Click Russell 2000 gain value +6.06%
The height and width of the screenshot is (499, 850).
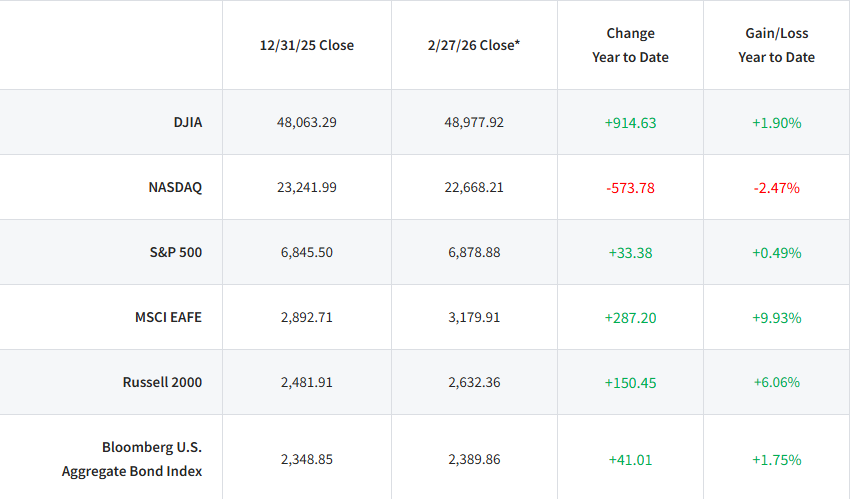(x=777, y=383)
